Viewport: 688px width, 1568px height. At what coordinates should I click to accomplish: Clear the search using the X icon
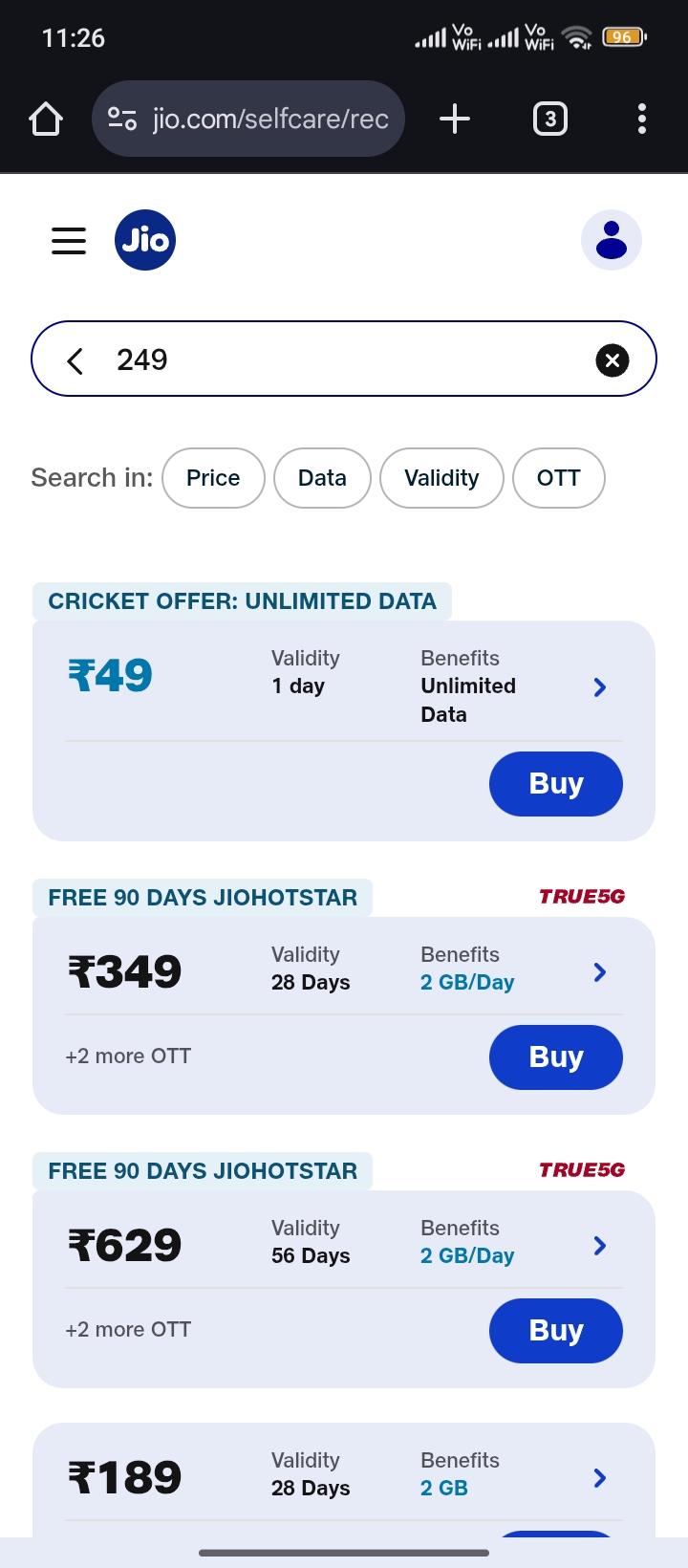(x=613, y=360)
